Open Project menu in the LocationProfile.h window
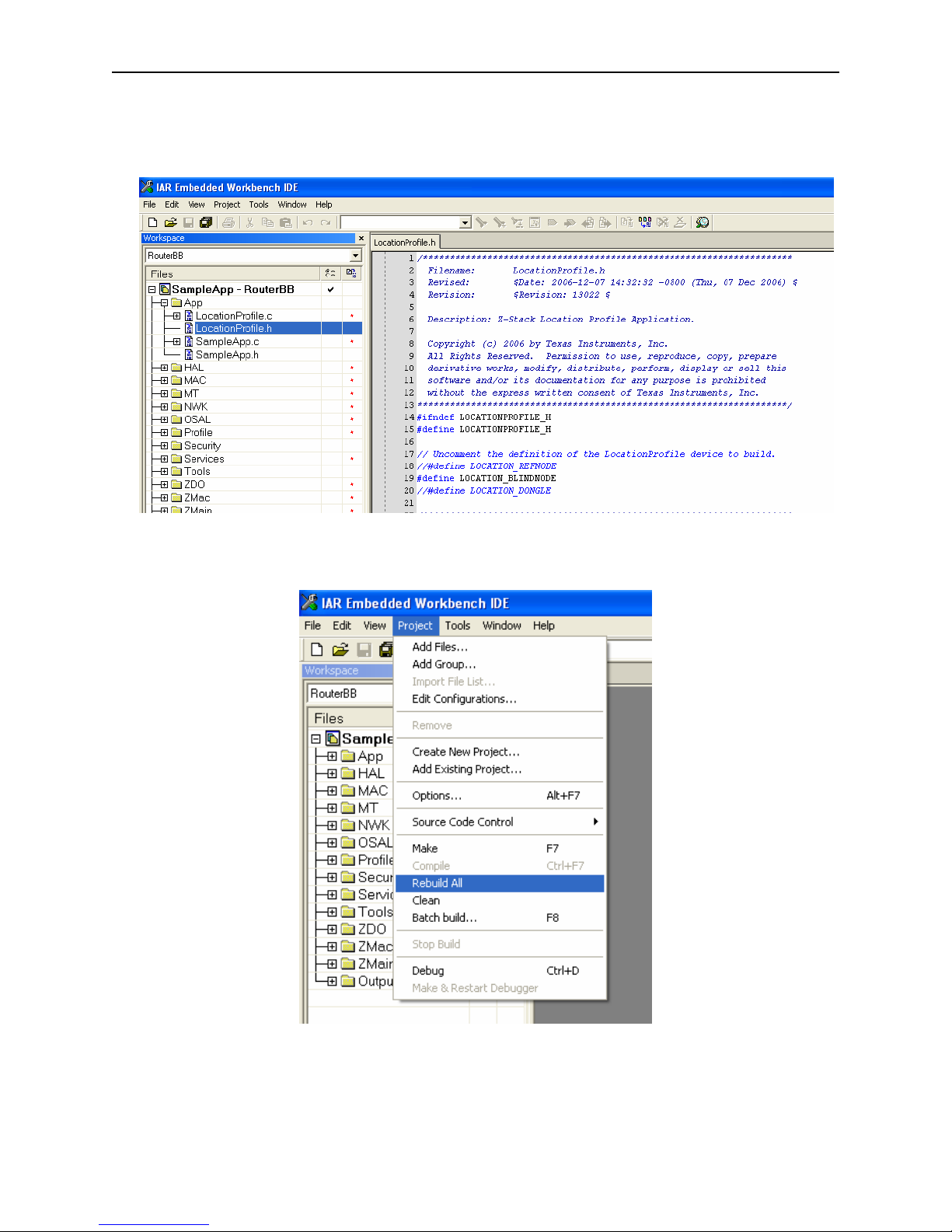The image size is (952, 1232). 227,204
